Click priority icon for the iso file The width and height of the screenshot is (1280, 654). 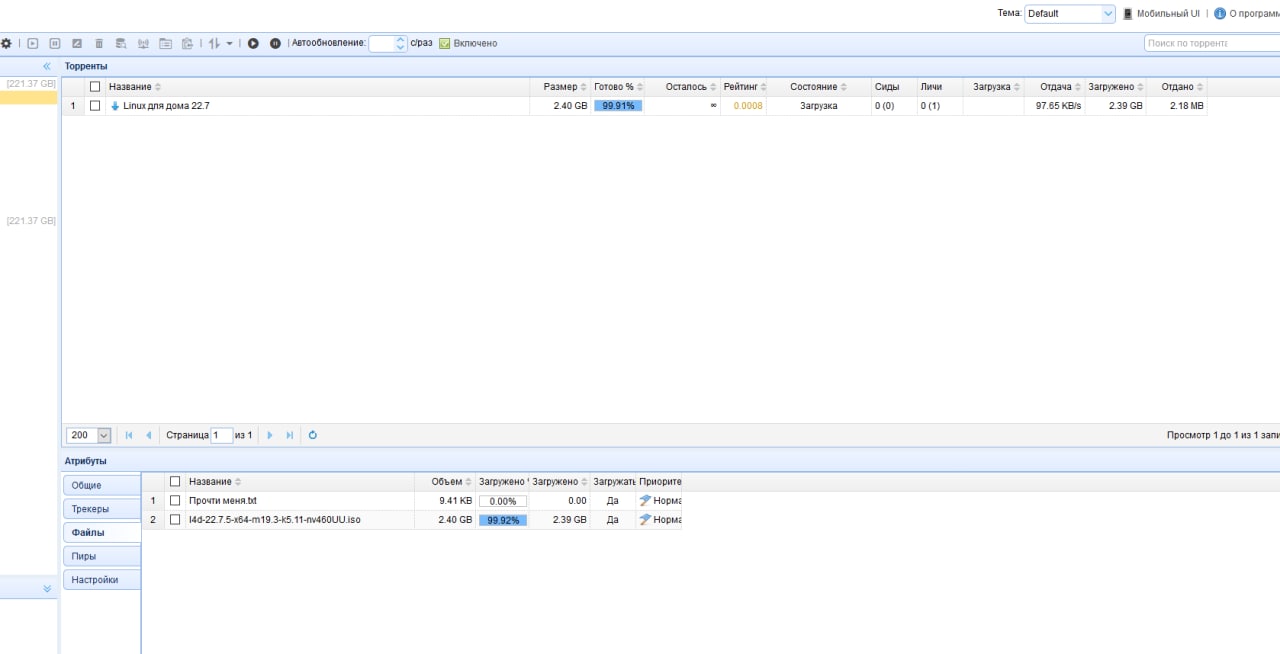tap(645, 520)
